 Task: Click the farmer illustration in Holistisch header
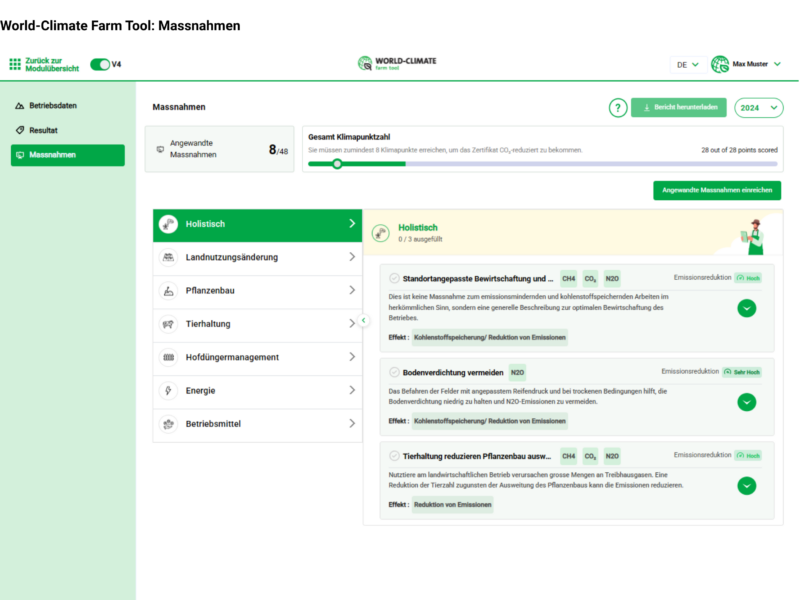pos(753,237)
